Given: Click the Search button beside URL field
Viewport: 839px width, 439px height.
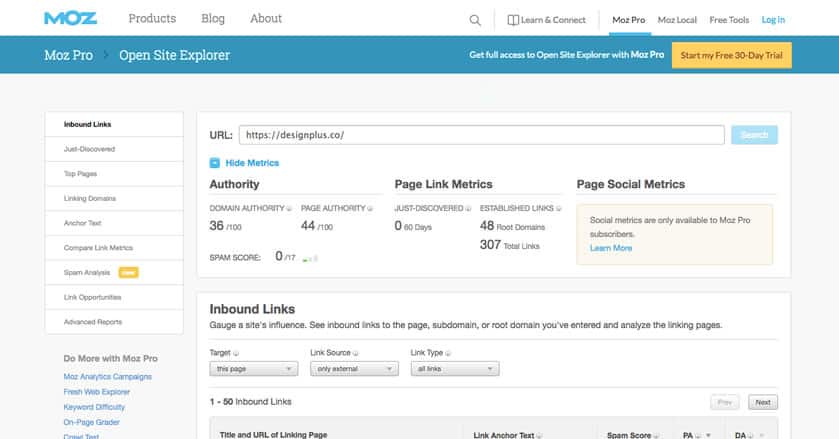Looking at the screenshot, I should coord(754,135).
